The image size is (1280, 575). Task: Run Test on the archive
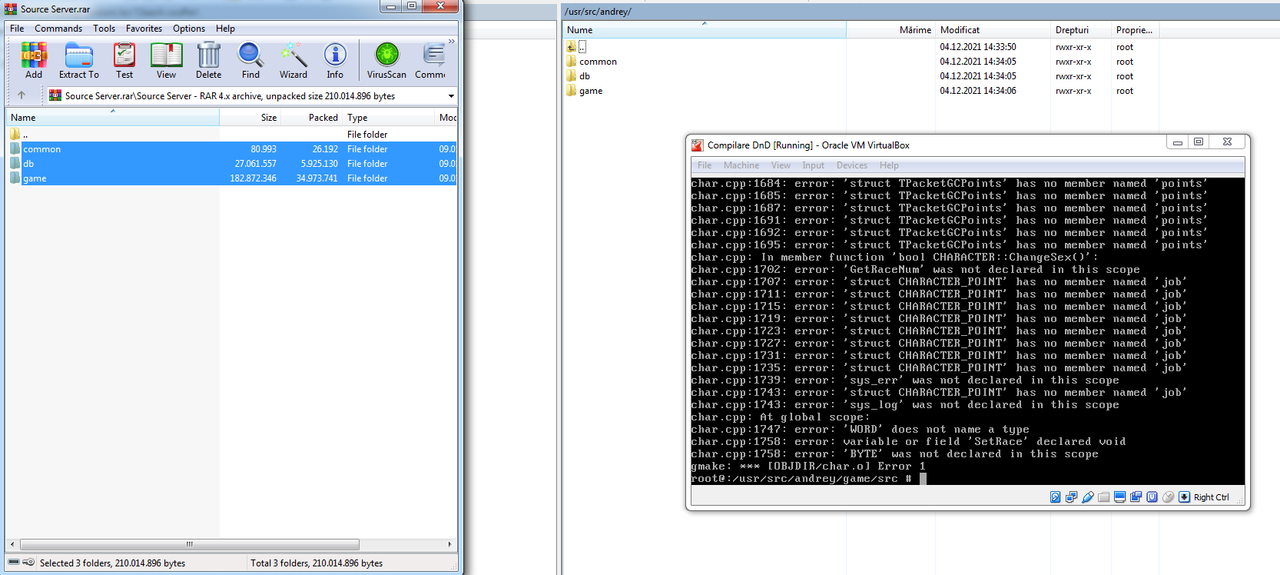124,60
